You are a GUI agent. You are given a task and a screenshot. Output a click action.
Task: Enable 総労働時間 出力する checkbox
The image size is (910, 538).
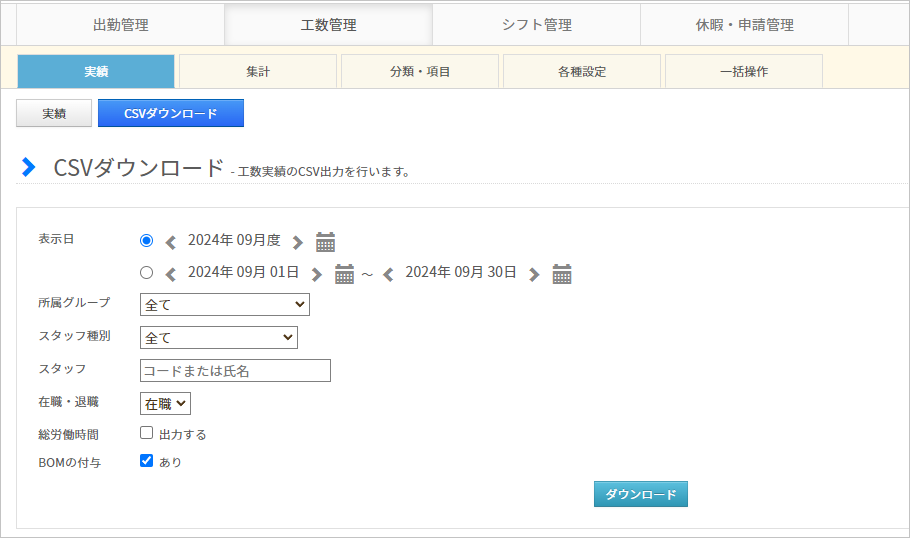pos(146,432)
